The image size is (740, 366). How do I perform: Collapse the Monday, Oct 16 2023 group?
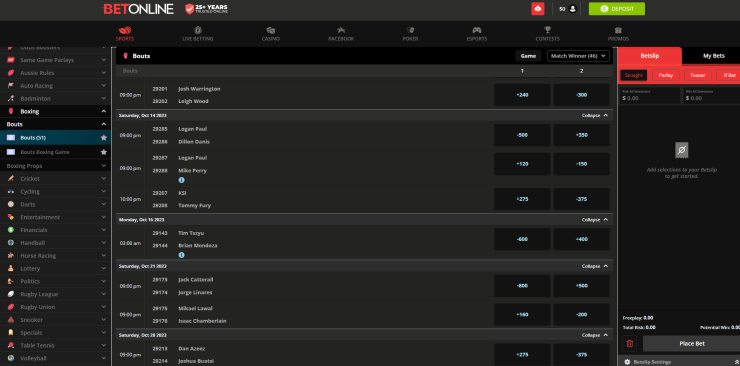pyautogui.click(x=595, y=220)
